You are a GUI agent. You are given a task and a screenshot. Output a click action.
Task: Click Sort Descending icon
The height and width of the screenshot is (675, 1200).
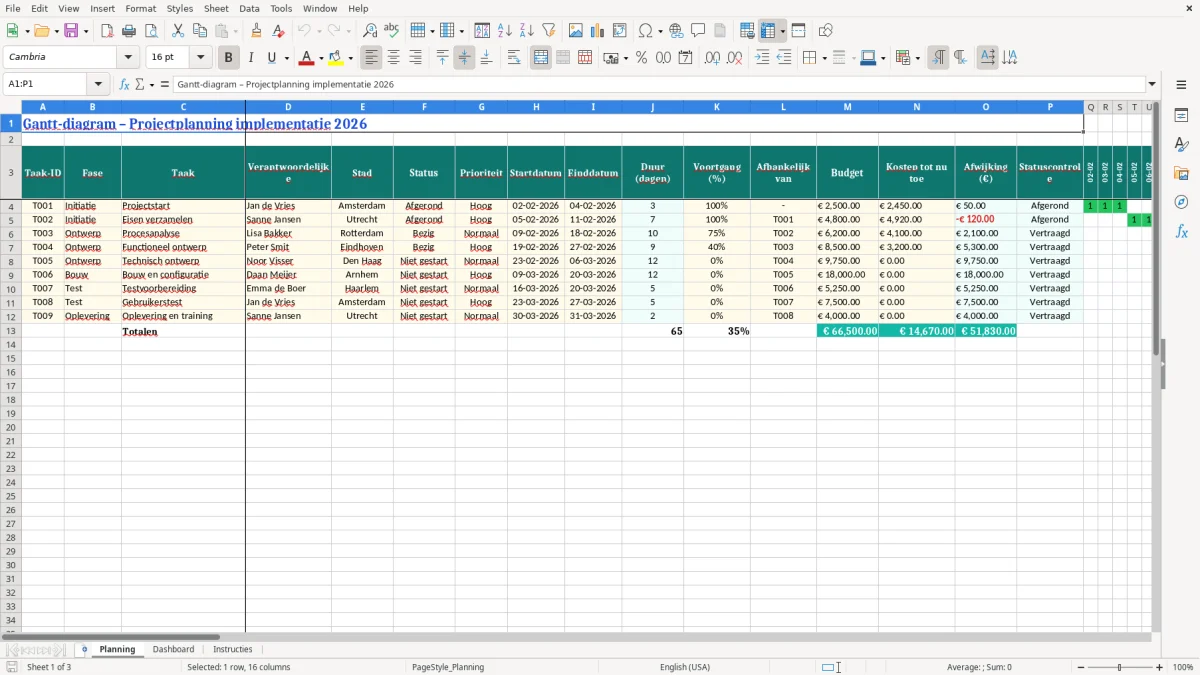tap(527, 31)
